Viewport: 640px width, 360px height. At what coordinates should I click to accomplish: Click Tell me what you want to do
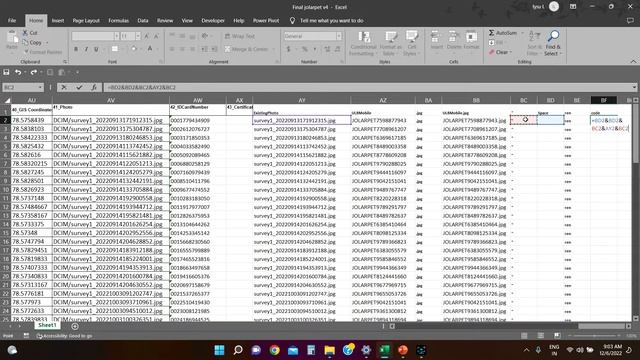[x=331, y=20]
